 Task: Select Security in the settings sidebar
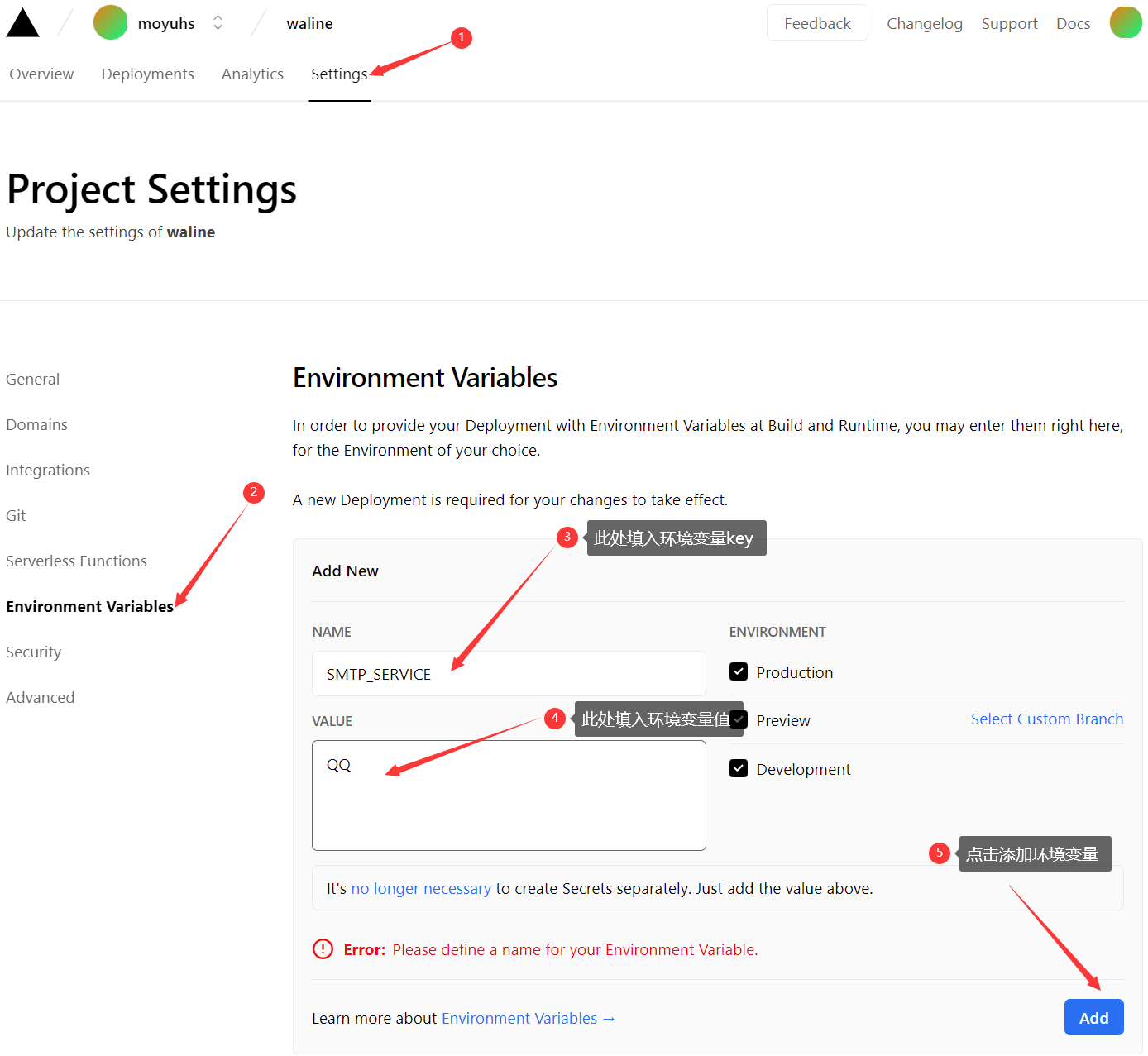tap(34, 652)
